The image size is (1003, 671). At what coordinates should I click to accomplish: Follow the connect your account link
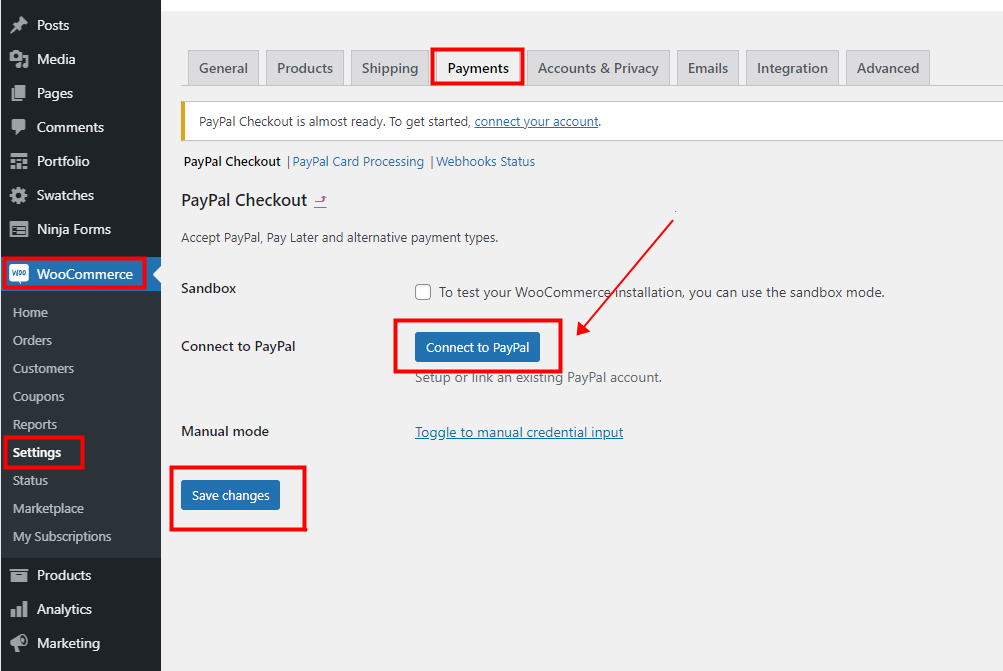536,122
